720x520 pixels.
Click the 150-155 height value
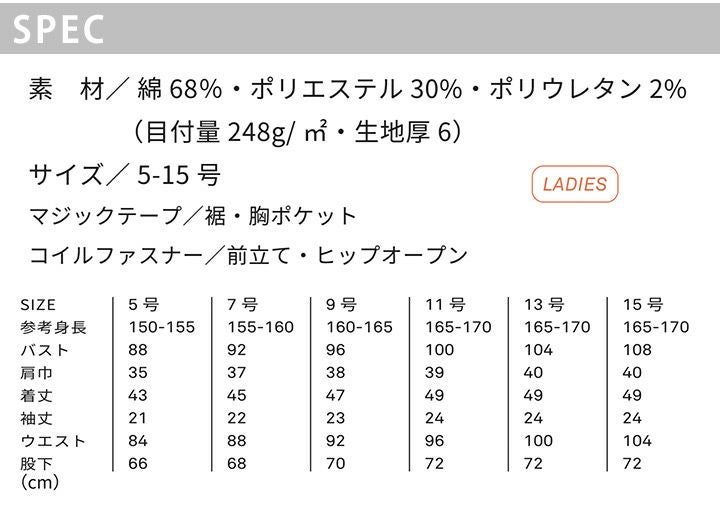pyautogui.click(x=162, y=327)
